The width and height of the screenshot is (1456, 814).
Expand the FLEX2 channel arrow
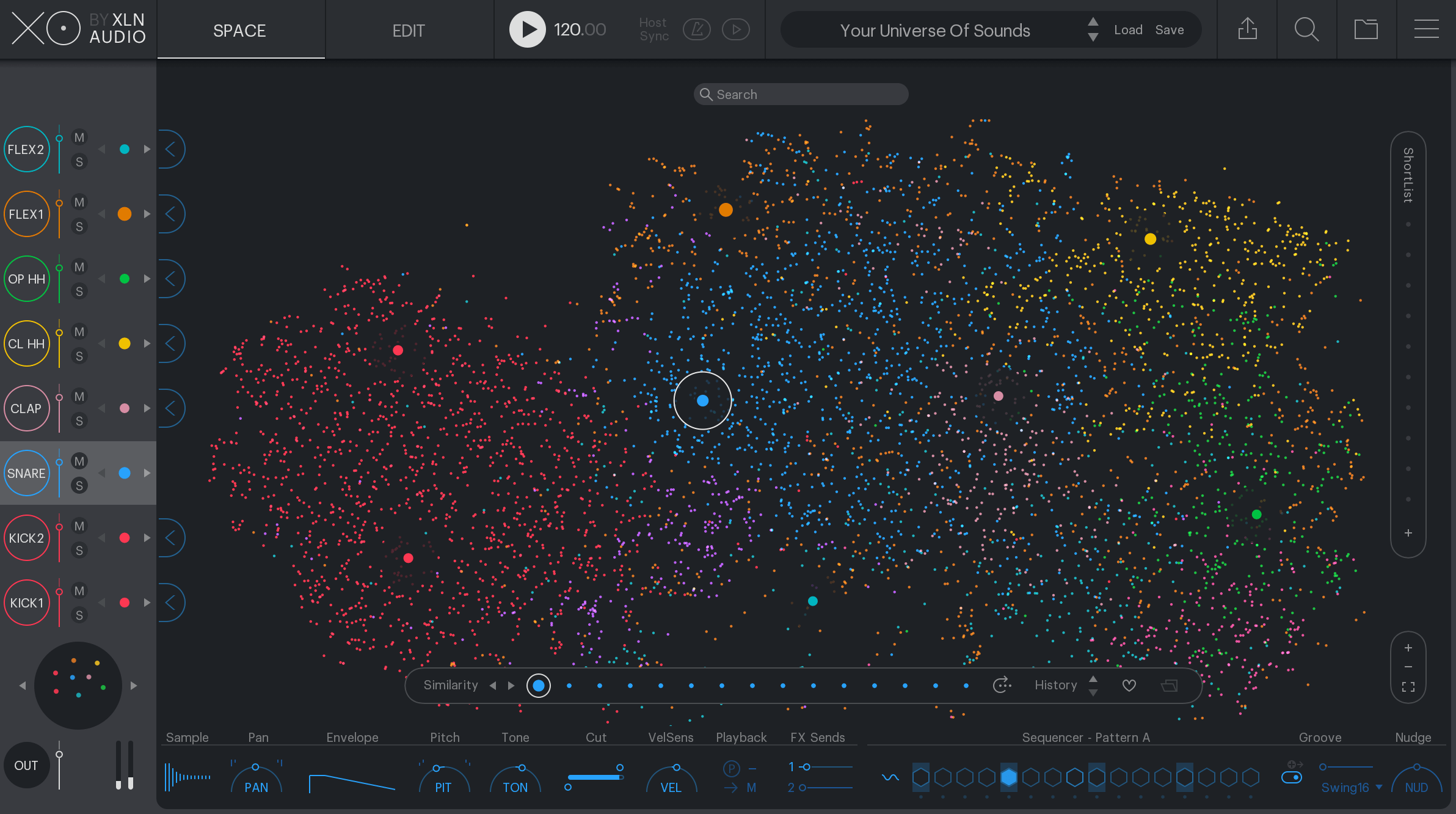click(x=171, y=149)
